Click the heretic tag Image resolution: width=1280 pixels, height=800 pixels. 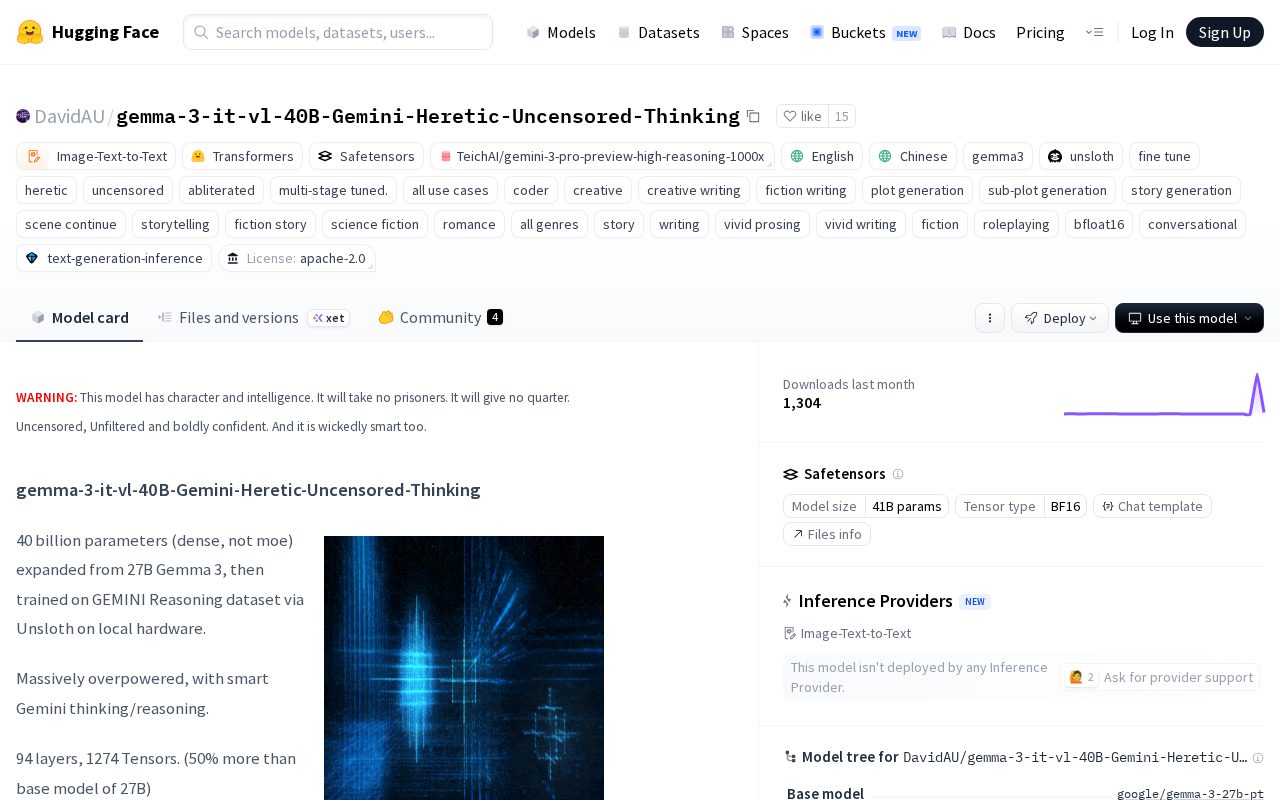click(46, 190)
